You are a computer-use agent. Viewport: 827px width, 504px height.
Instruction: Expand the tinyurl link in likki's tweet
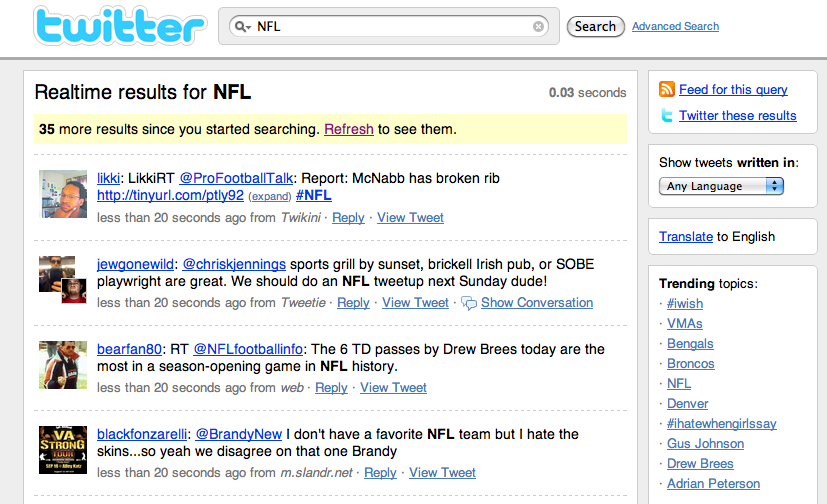click(x=268, y=196)
